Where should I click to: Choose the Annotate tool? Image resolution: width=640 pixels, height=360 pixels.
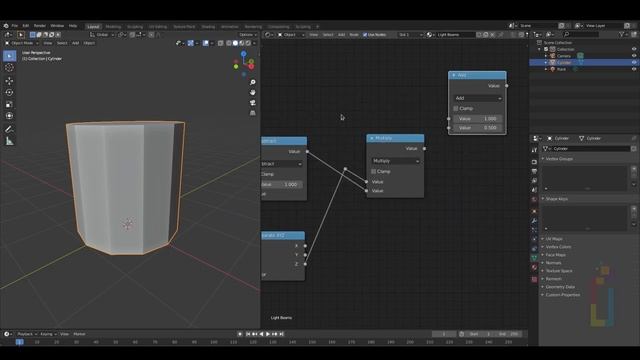click(x=9, y=129)
